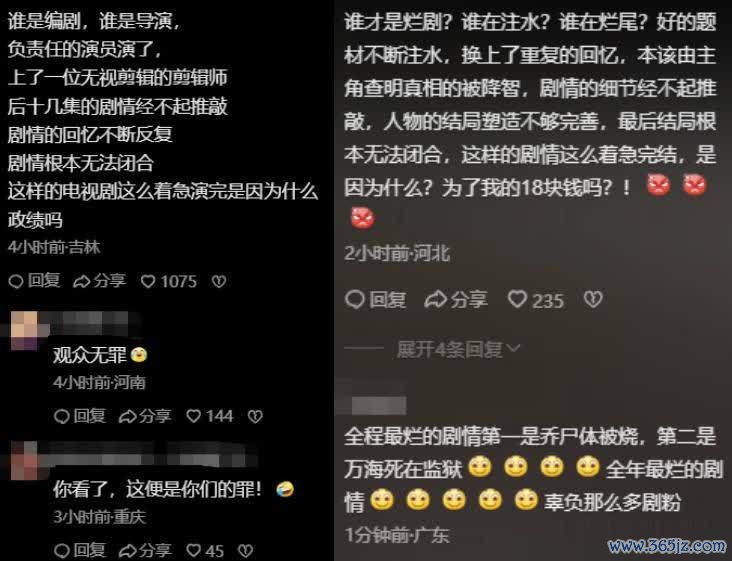This screenshot has width=732, height=561.
Task: Share the Hebei comment posted 2 hours ago
Action: tap(456, 300)
